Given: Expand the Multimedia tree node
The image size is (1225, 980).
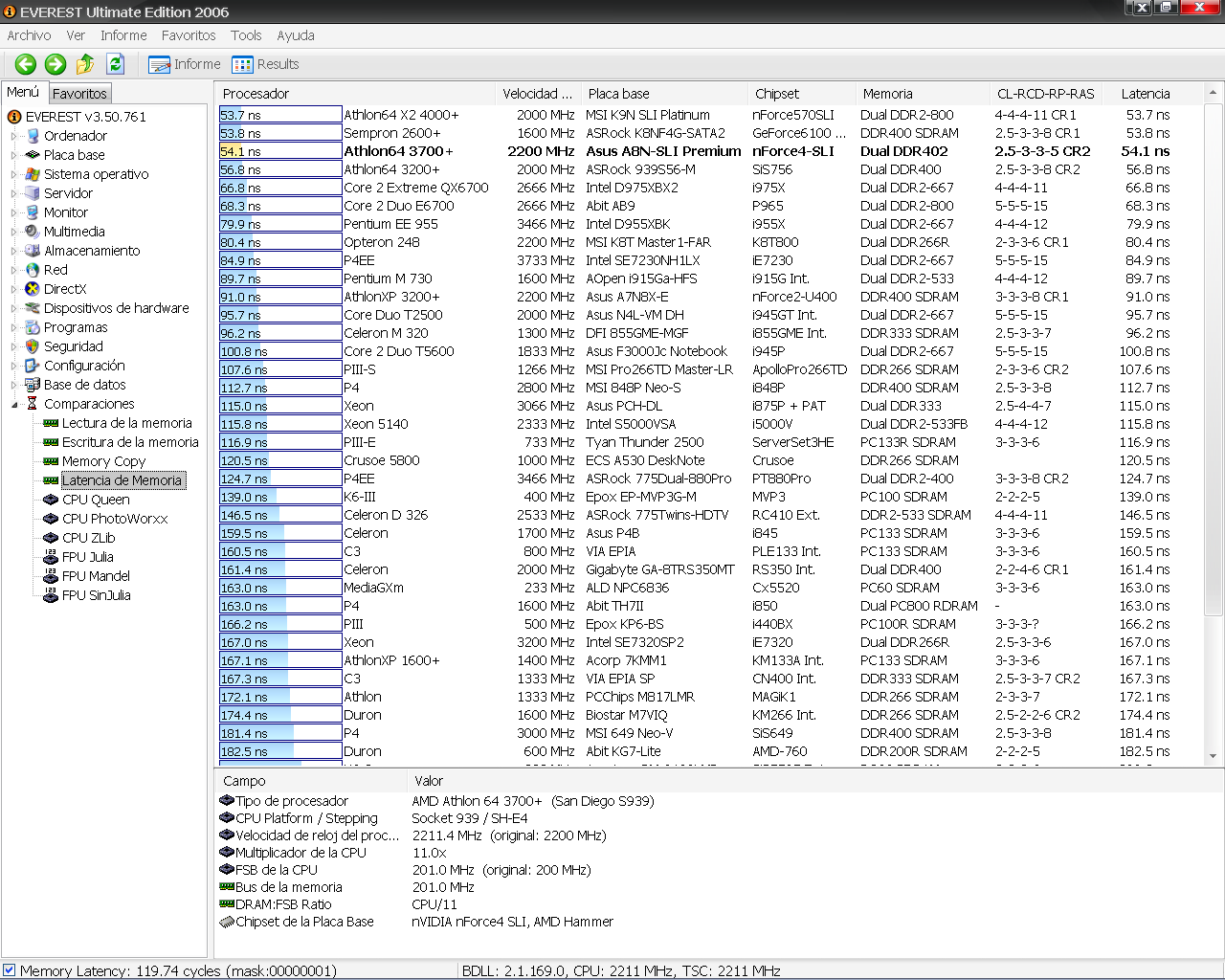Looking at the screenshot, I should click(14, 232).
